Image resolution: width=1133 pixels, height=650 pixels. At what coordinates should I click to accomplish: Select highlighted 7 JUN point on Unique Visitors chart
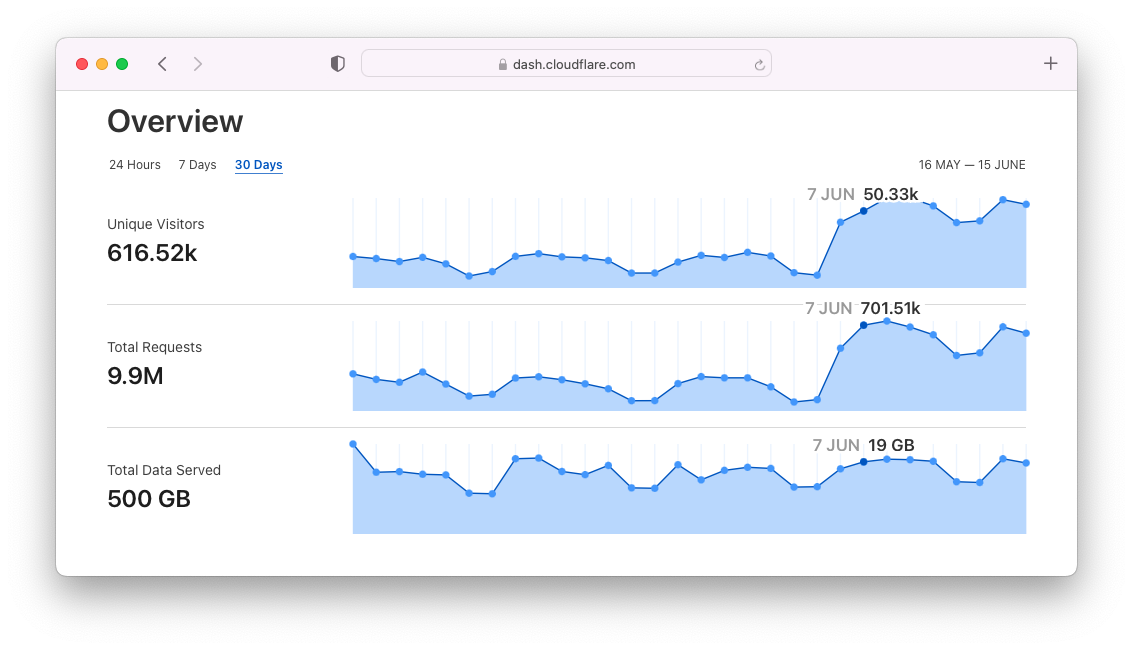tap(863, 211)
